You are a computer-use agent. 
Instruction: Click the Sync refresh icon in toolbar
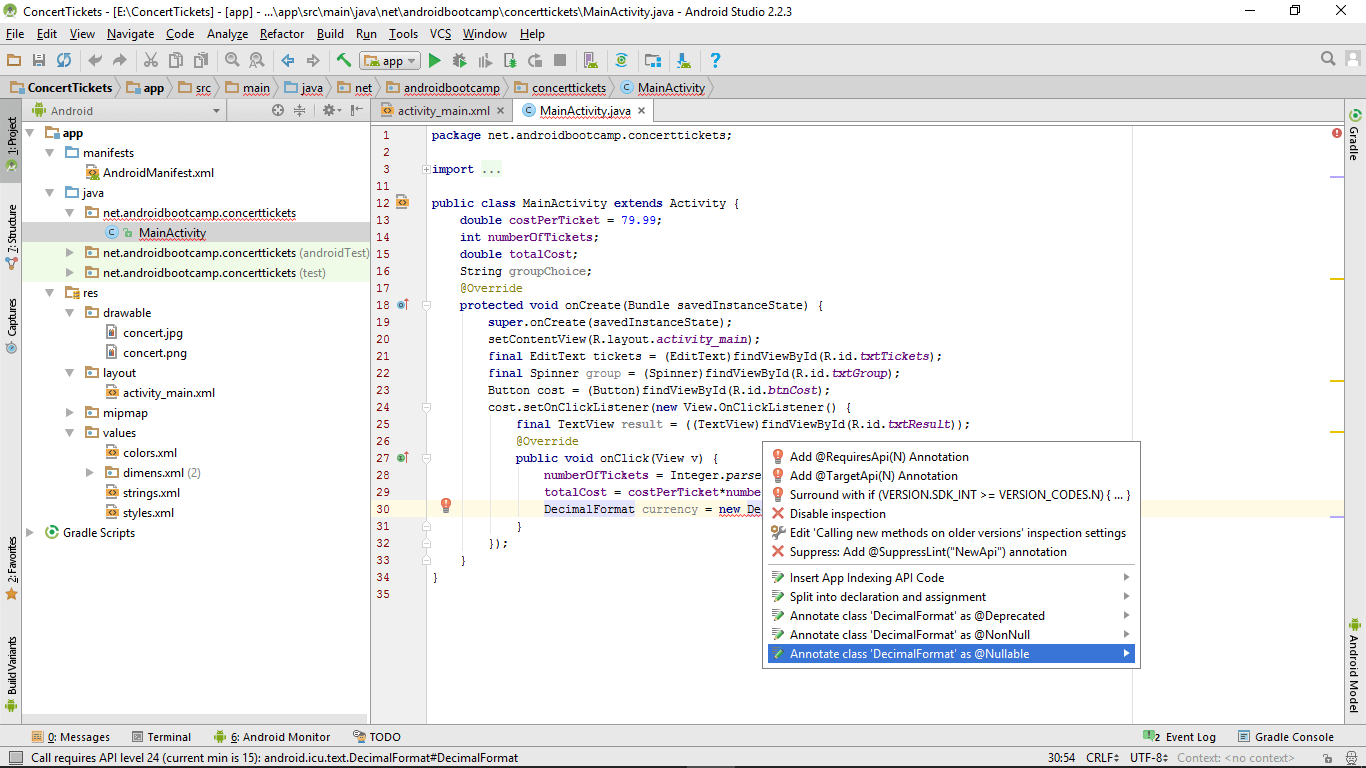coord(64,61)
